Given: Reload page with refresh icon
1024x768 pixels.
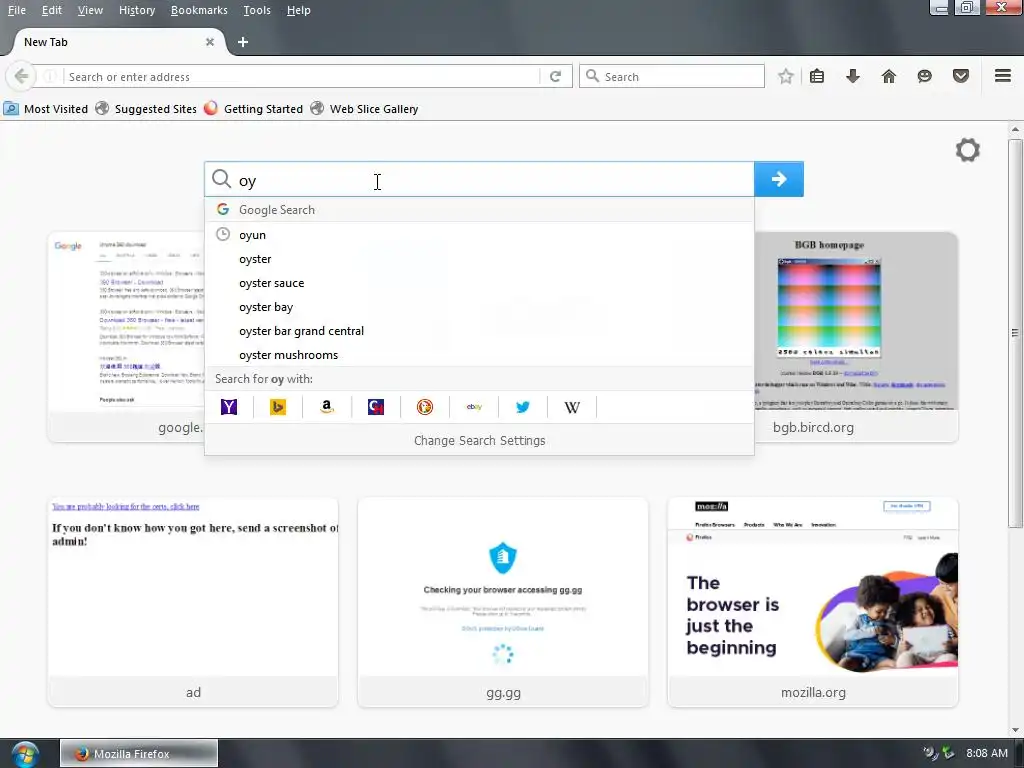Looking at the screenshot, I should [555, 76].
